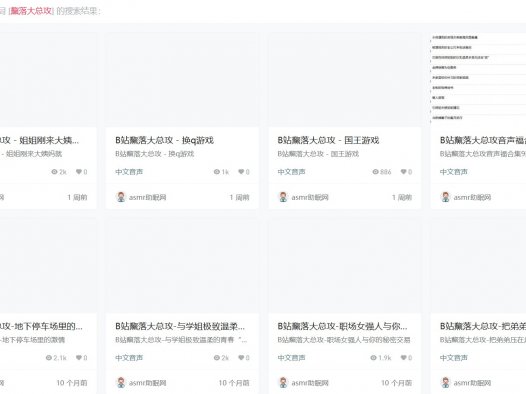Click views eye icon on 职场女强人 card

pyautogui.click(x=373, y=357)
